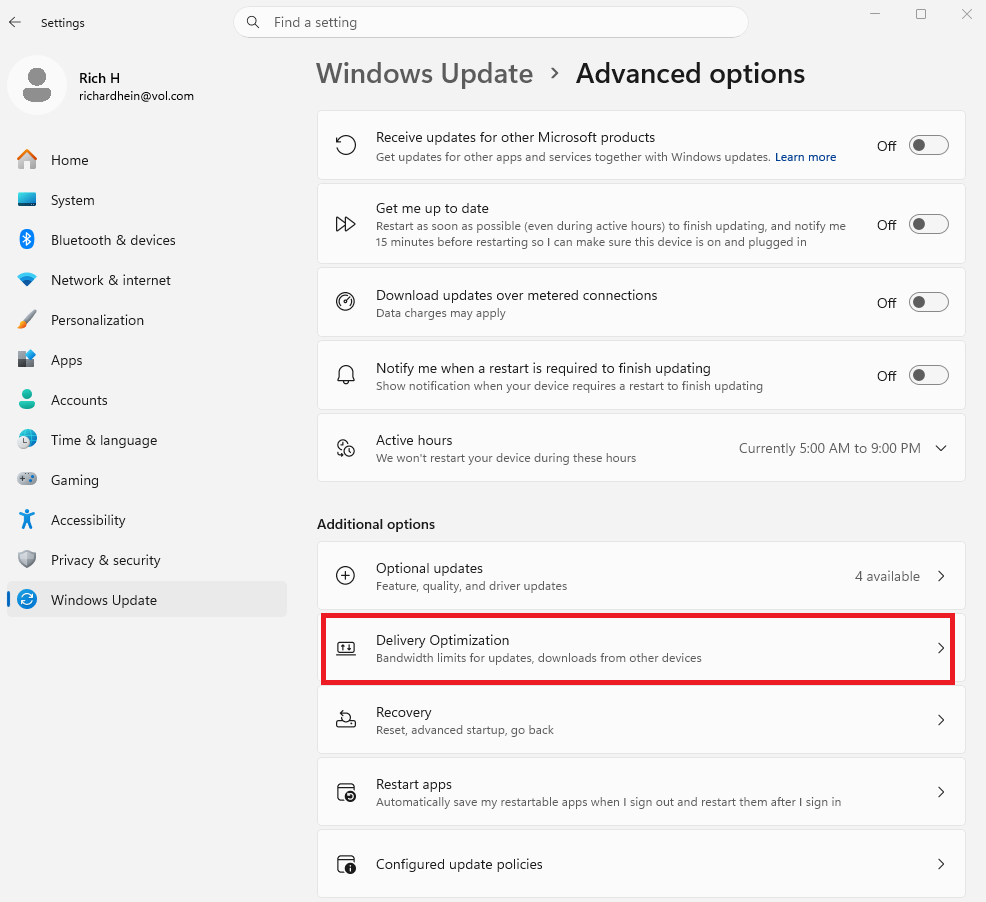Click the Find a setting search box
This screenshot has width=986, height=902.
click(x=490, y=22)
